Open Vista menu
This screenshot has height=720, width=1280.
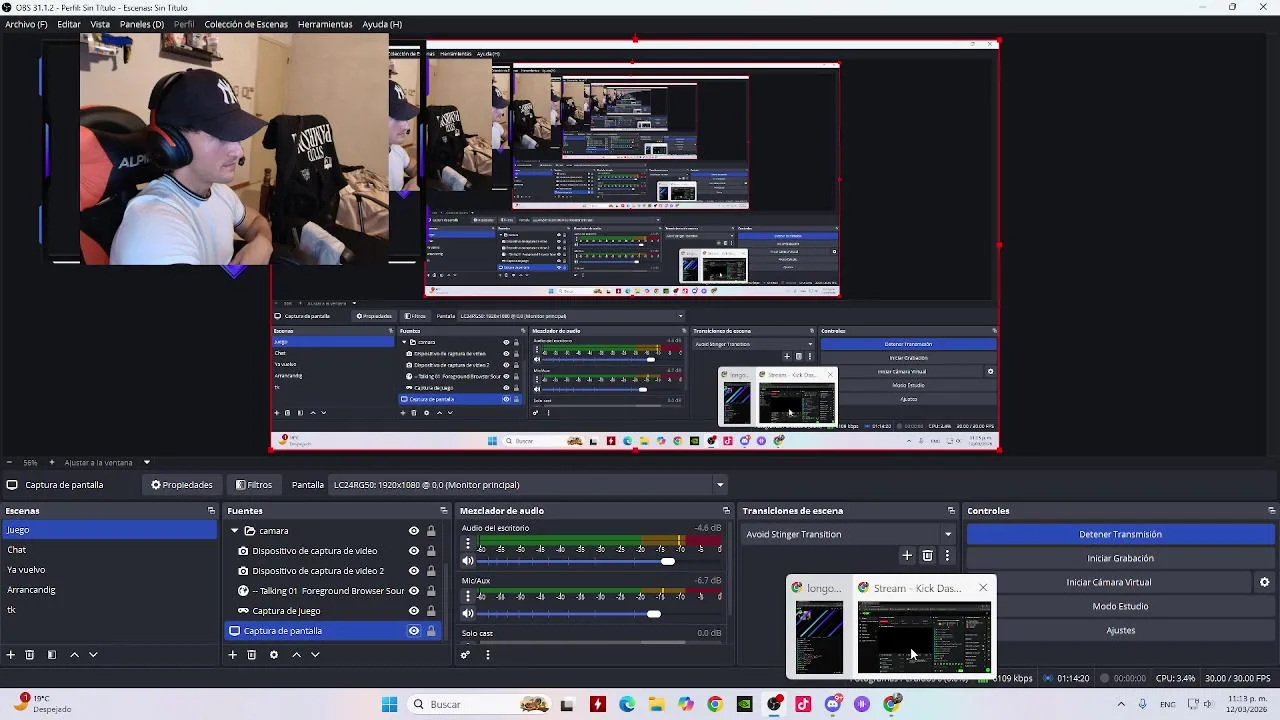(x=100, y=24)
